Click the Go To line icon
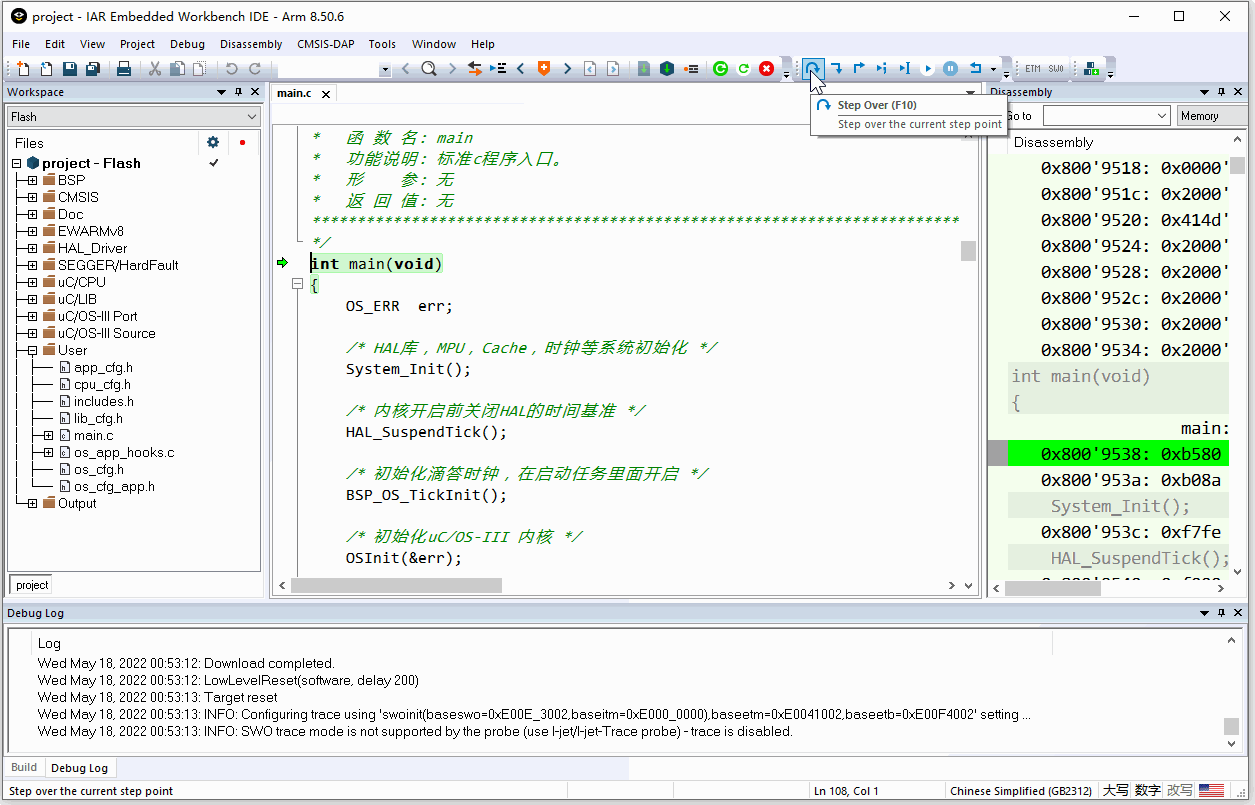 498,69
